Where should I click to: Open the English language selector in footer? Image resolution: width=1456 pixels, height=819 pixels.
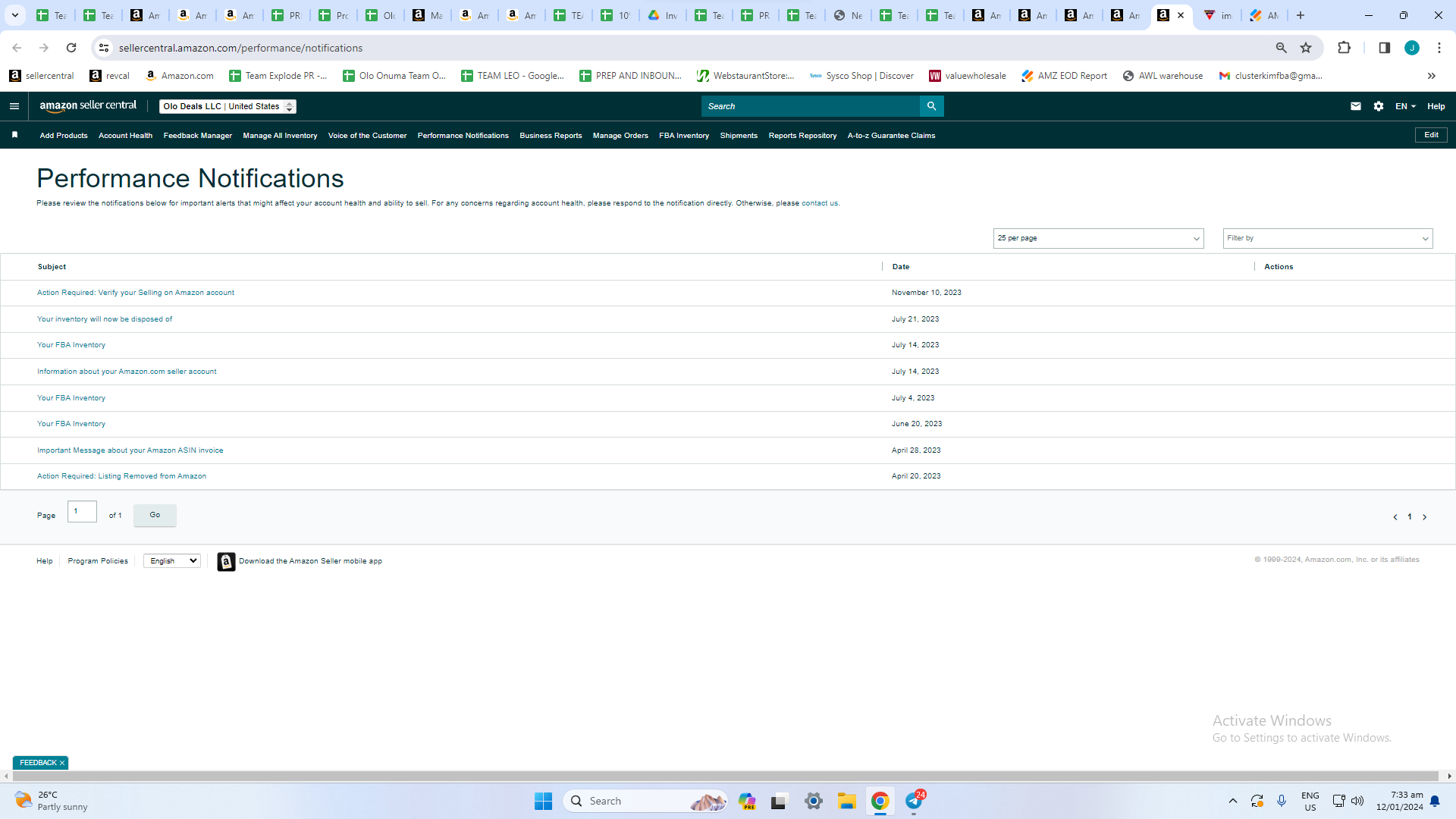tap(172, 561)
